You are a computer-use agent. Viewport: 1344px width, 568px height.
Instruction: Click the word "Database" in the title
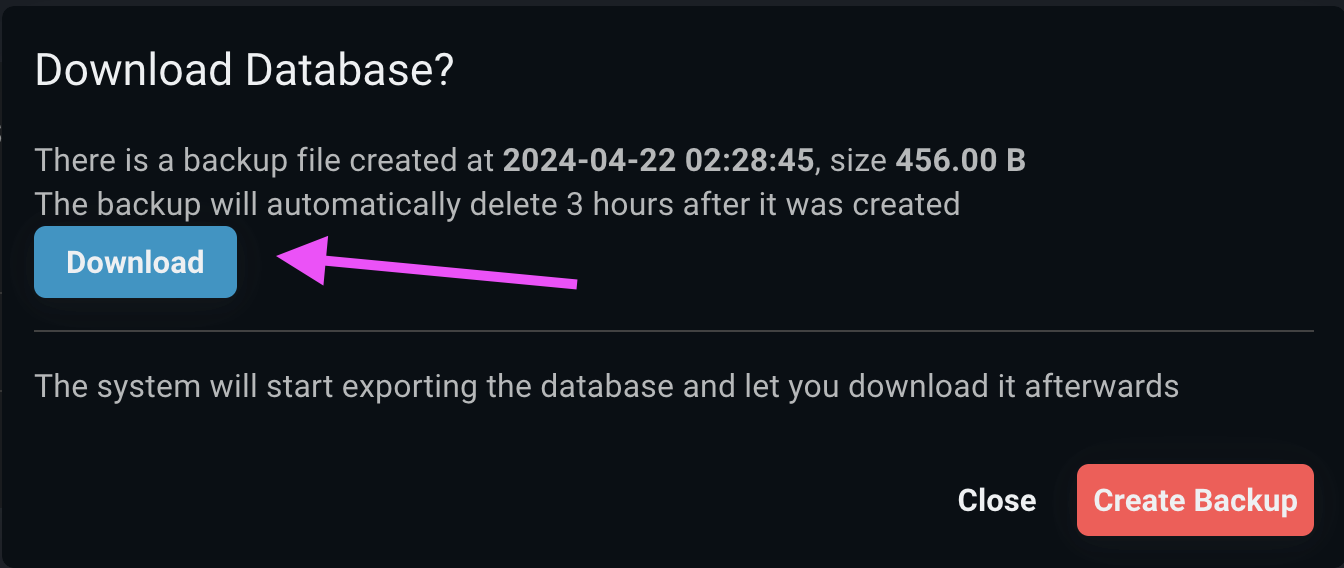pyautogui.click(x=343, y=71)
